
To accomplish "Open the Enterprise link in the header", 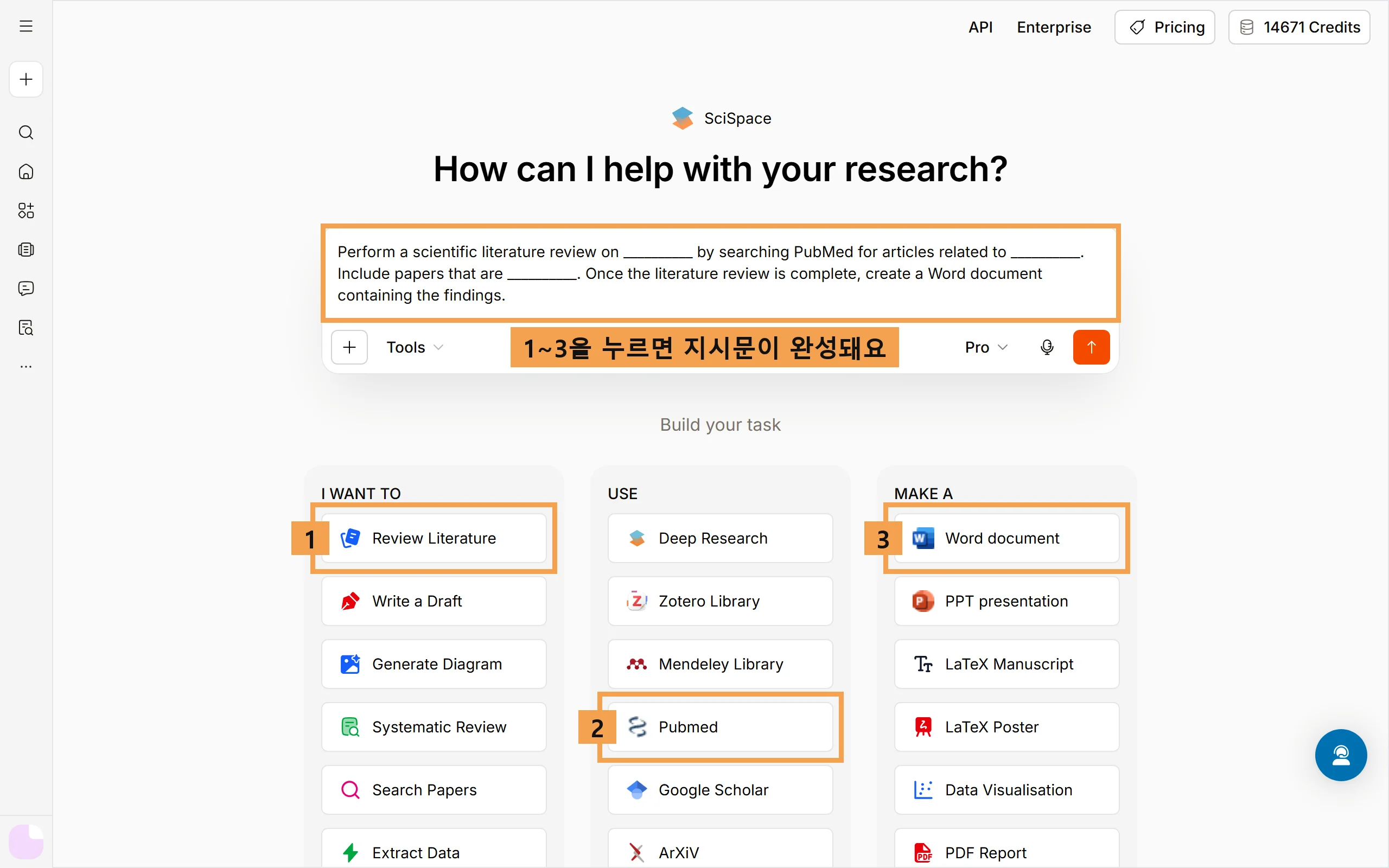I will pyautogui.click(x=1054, y=27).
